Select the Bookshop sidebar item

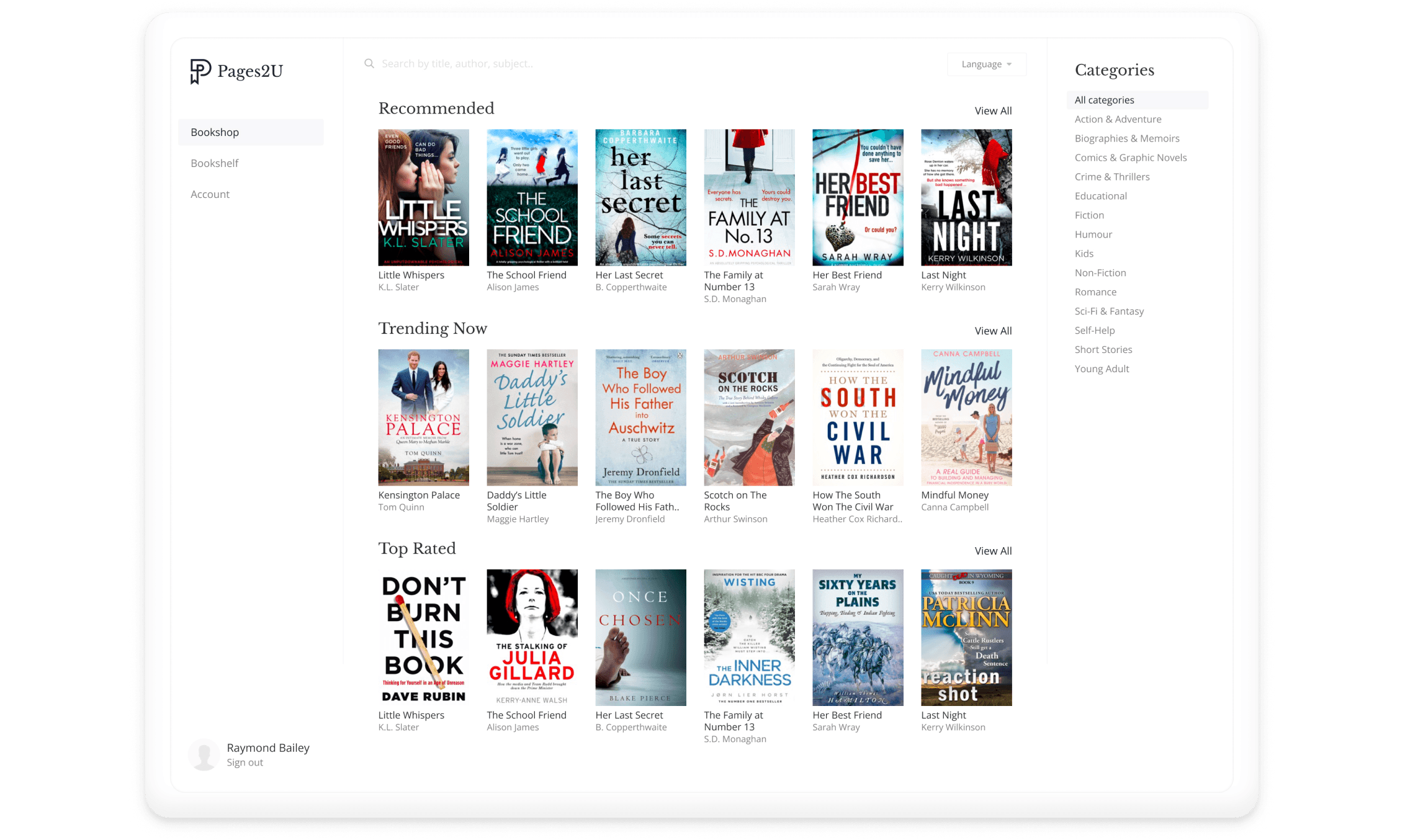point(215,132)
